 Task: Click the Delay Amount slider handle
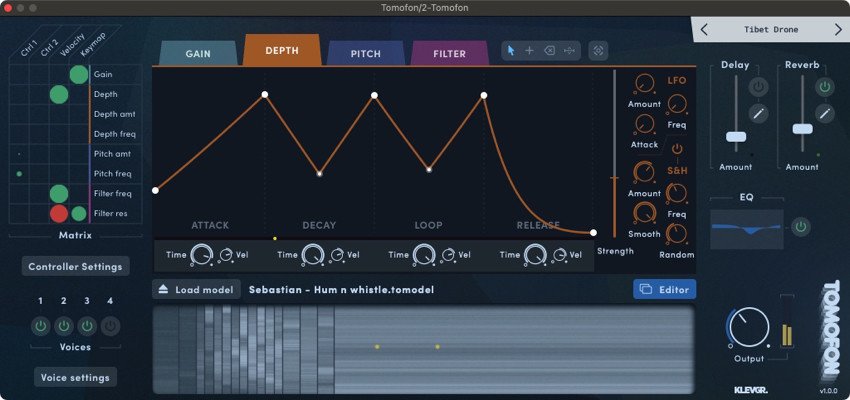pos(736,136)
